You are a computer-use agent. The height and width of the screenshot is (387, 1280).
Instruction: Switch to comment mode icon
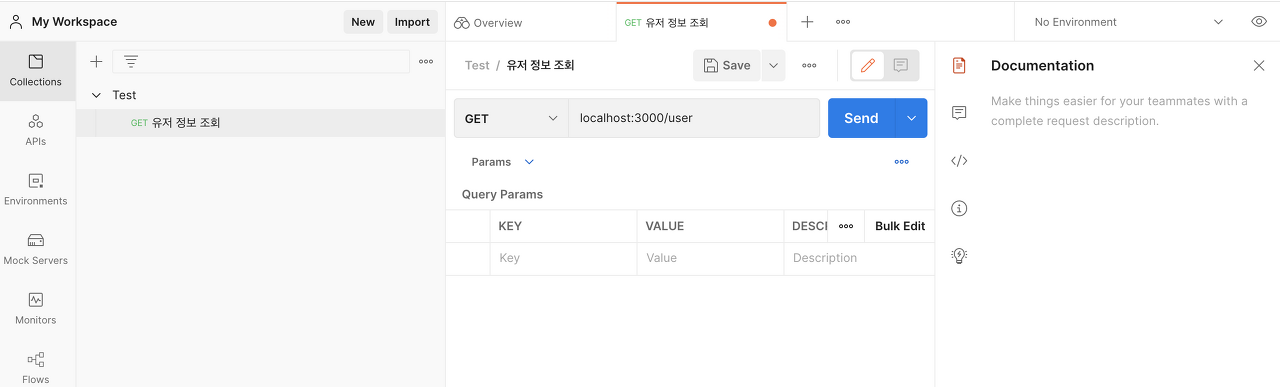coord(901,65)
